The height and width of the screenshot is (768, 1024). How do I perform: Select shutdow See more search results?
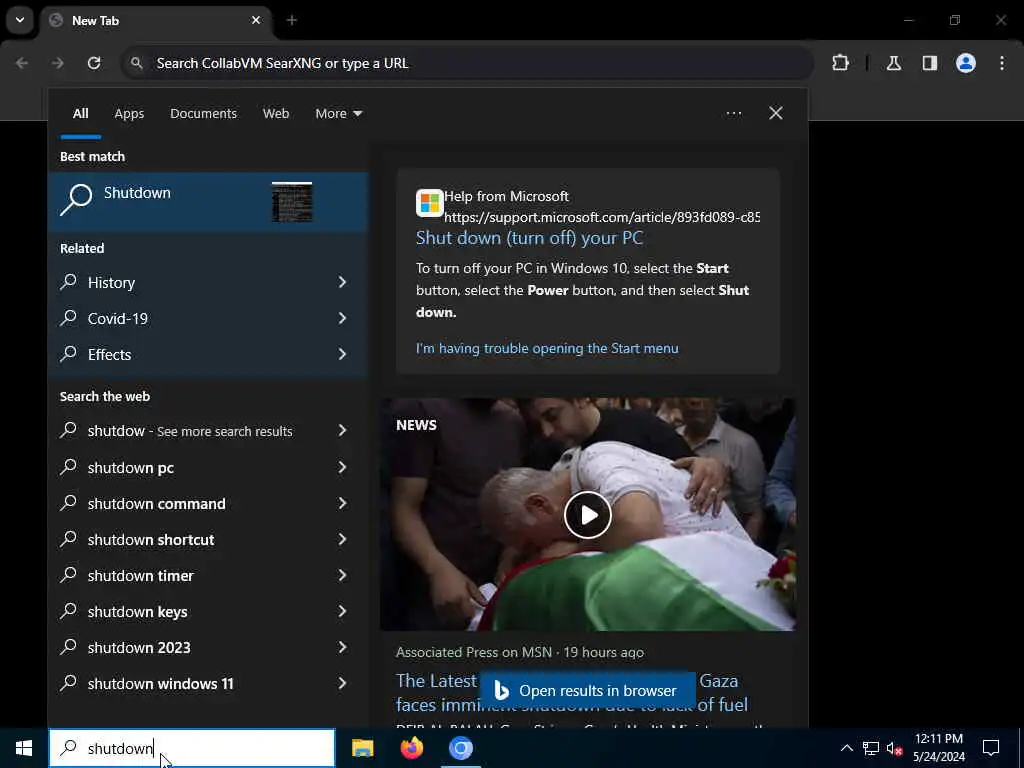point(189,431)
